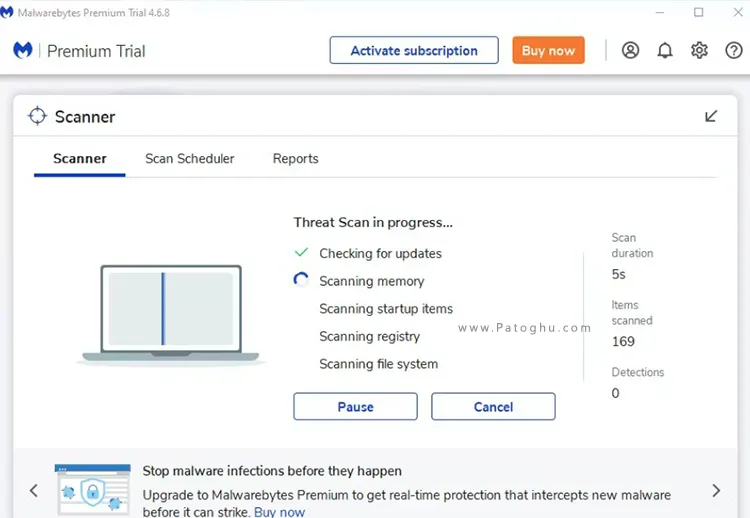750x518 pixels.
Task: Click the scan duration value 5s
Action: [x=618, y=274]
